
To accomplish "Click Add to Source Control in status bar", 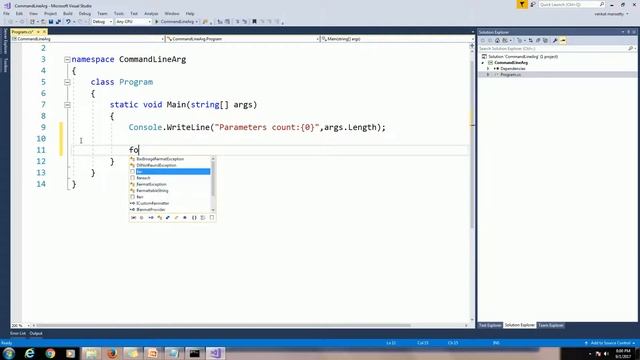I will pos(610,343).
